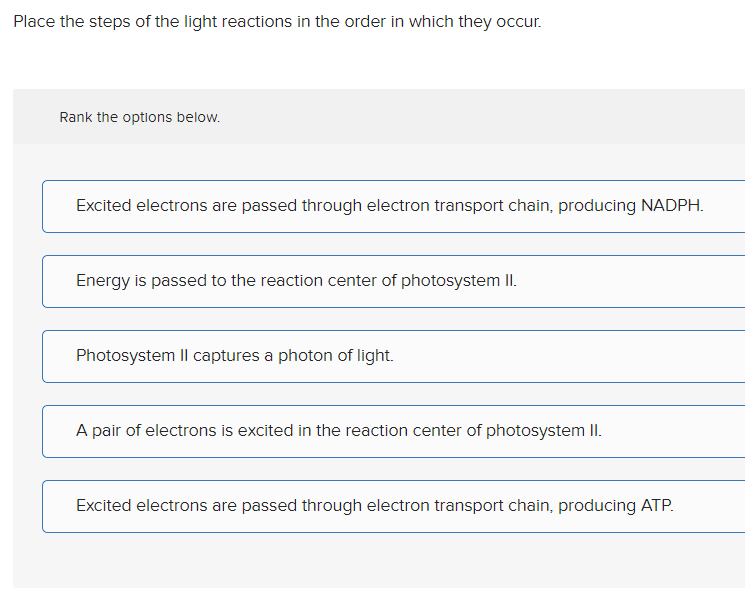Select the option about producing NADPH
This screenshot has height=590, width=745.
point(390,206)
